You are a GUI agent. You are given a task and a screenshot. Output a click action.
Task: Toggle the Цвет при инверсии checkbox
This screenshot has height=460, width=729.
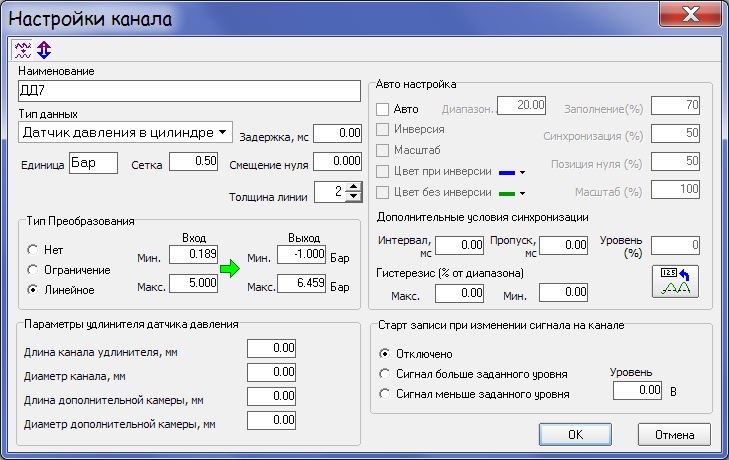click(x=382, y=171)
